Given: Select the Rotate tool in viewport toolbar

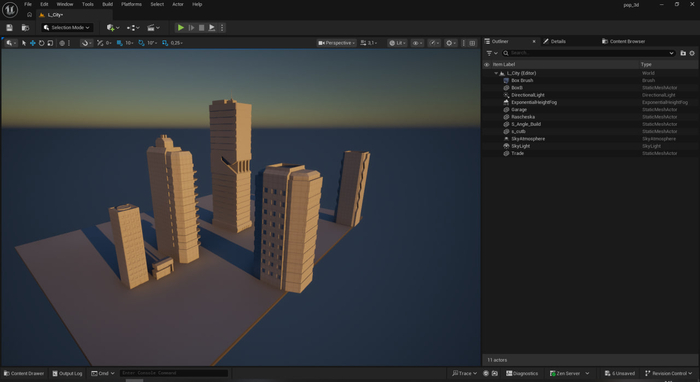Looking at the screenshot, I should coord(42,43).
